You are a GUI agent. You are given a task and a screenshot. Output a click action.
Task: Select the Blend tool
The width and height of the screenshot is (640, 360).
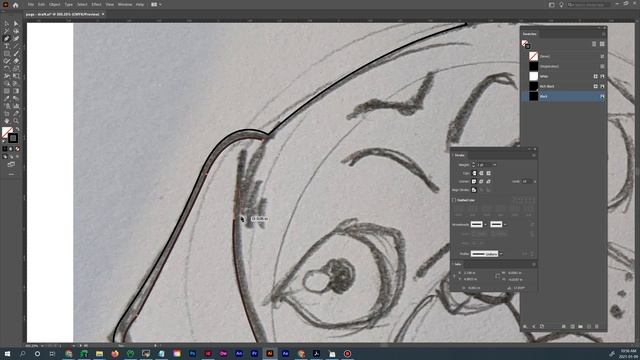point(16,98)
